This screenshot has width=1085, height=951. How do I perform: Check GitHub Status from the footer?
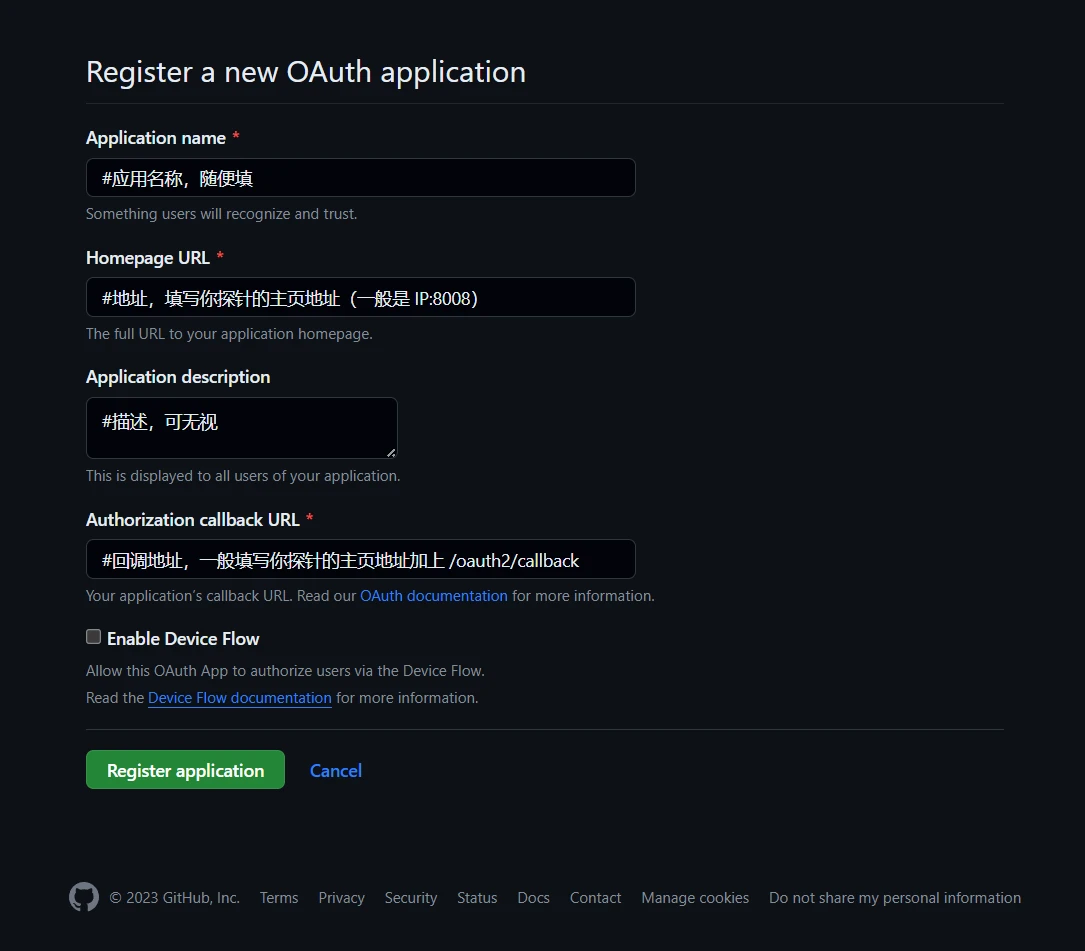tap(477, 898)
